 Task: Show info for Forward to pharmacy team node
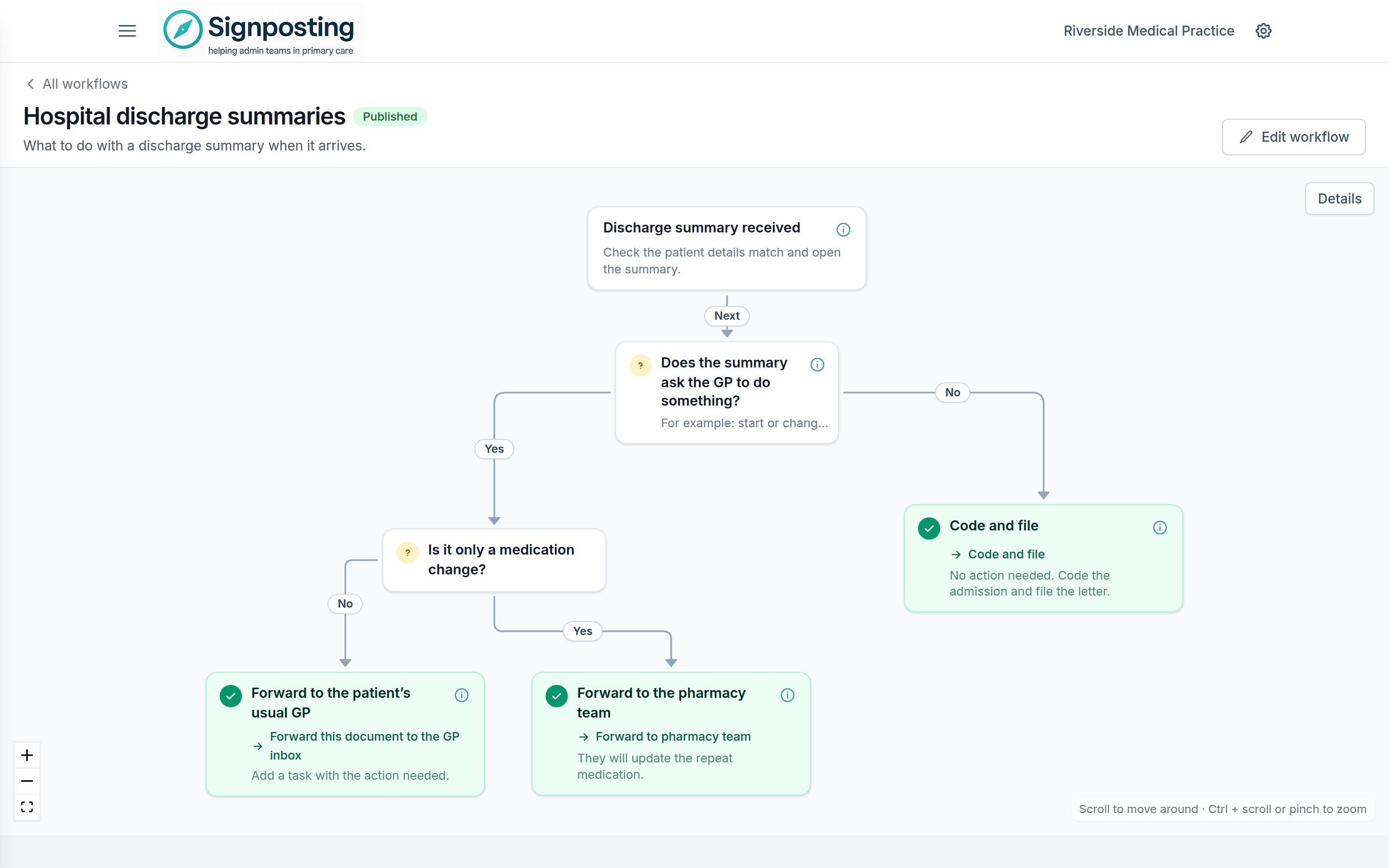[x=788, y=695]
